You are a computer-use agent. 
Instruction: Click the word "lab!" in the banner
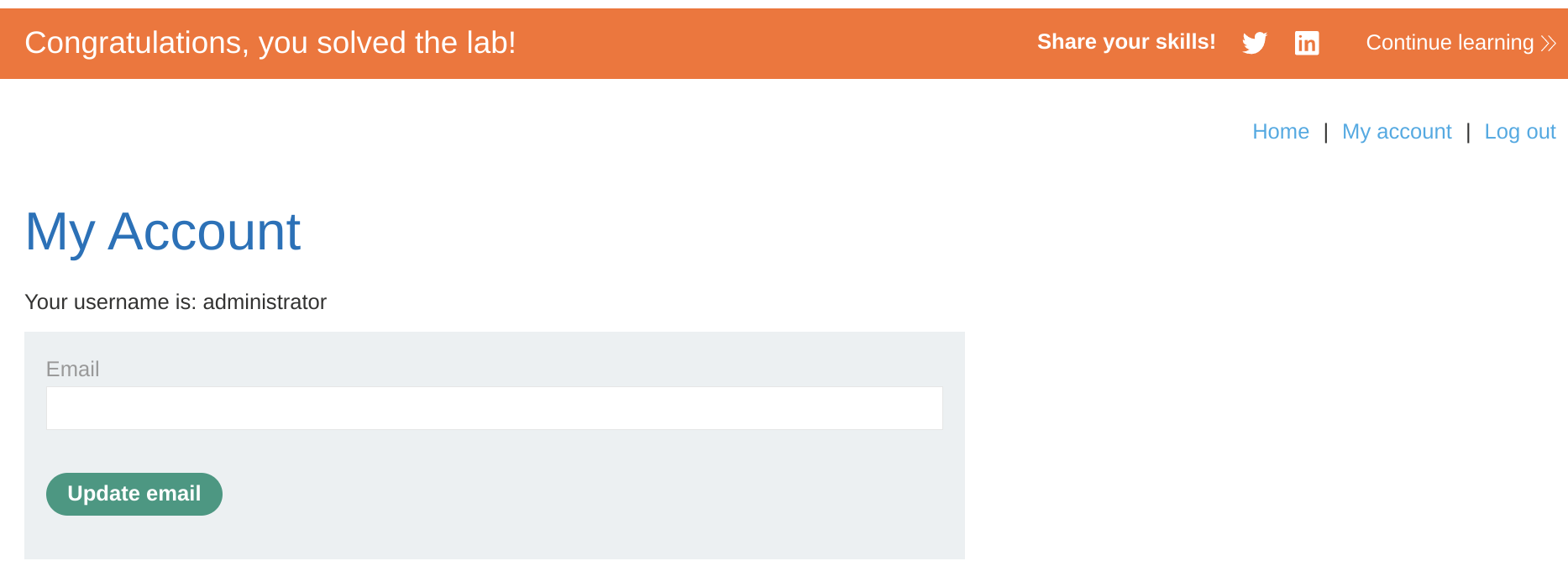click(x=491, y=43)
